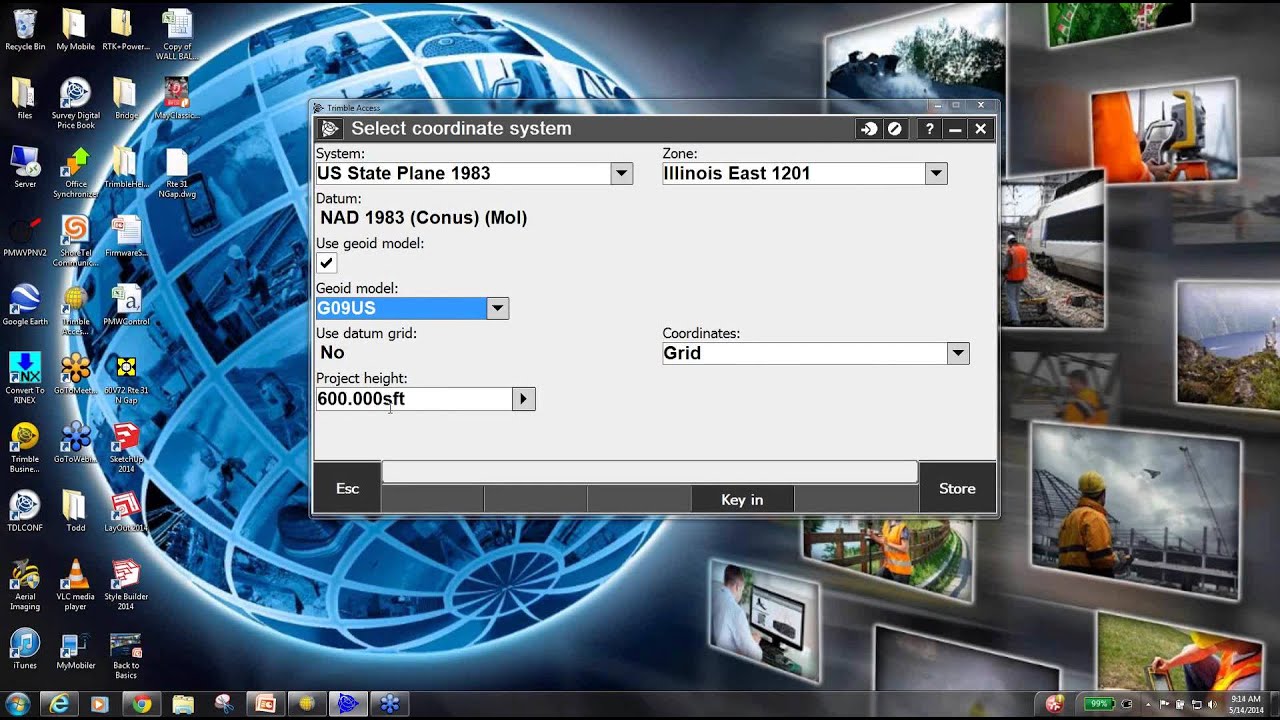Open the Project height arrow menu
This screenshot has width=1280, height=720.
pyautogui.click(x=523, y=399)
